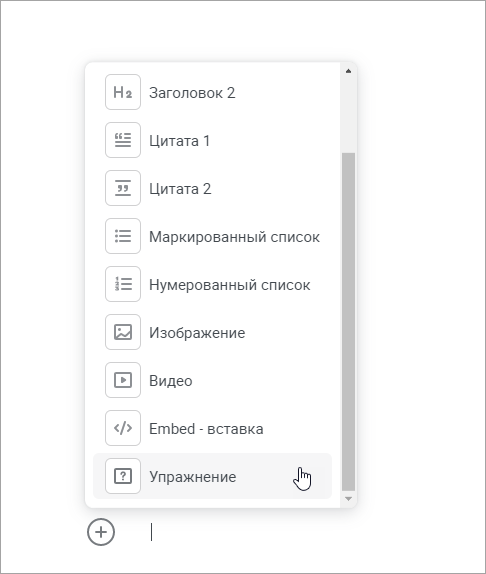Click the scrollbar up arrow
486x574 pixels.
pos(348,71)
